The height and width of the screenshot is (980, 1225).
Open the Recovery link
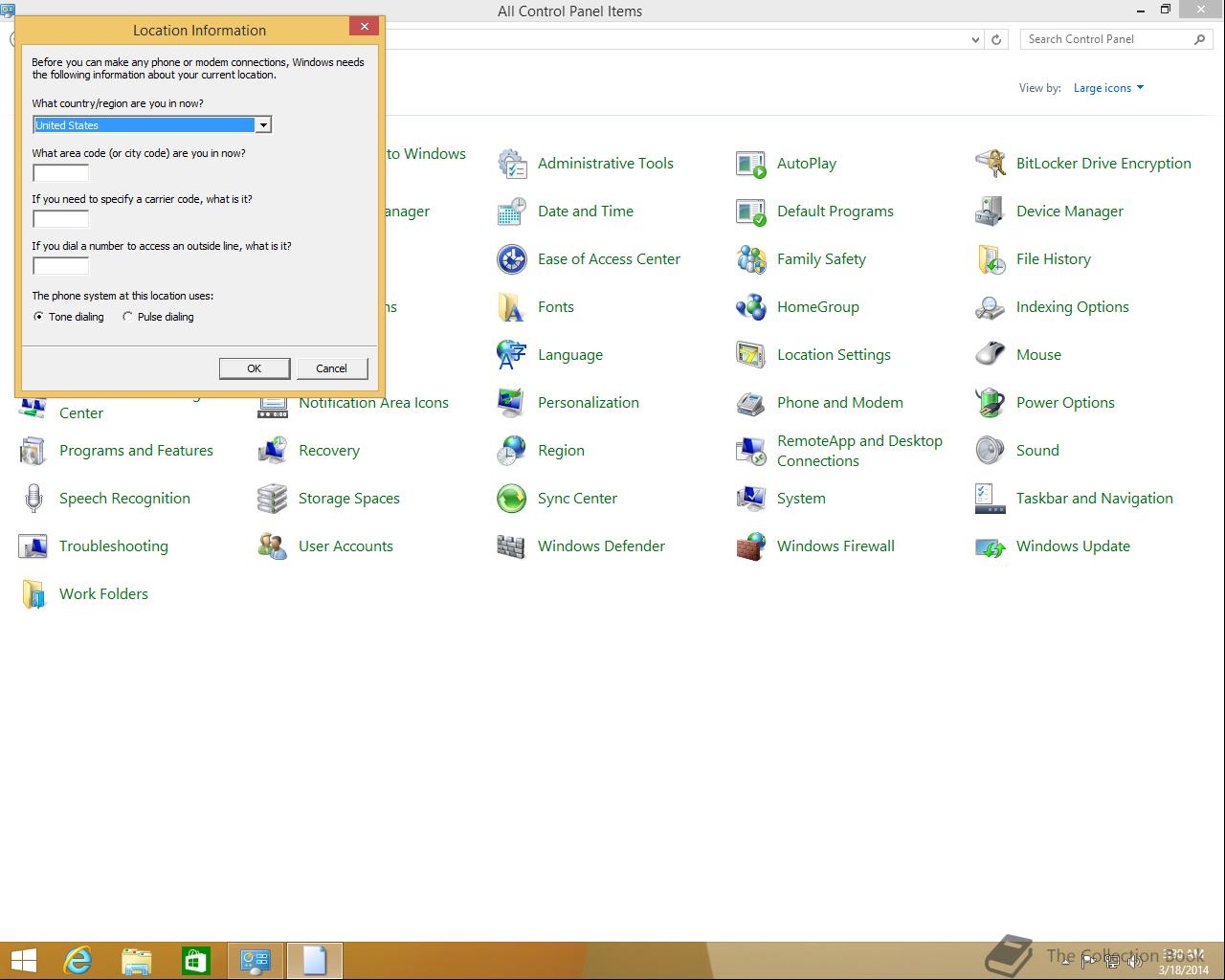[x=329, y=451]
